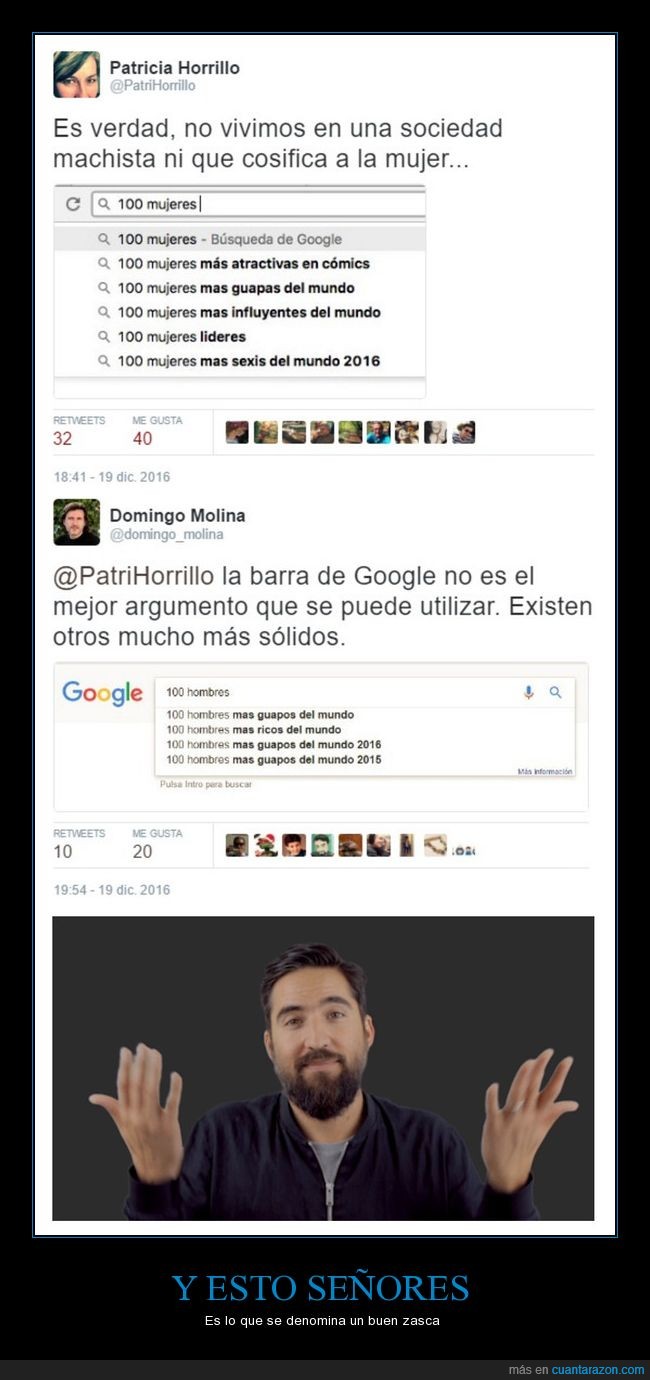
Task: Click the @PatriHorrillo handle link
Action: coord(152,86)
